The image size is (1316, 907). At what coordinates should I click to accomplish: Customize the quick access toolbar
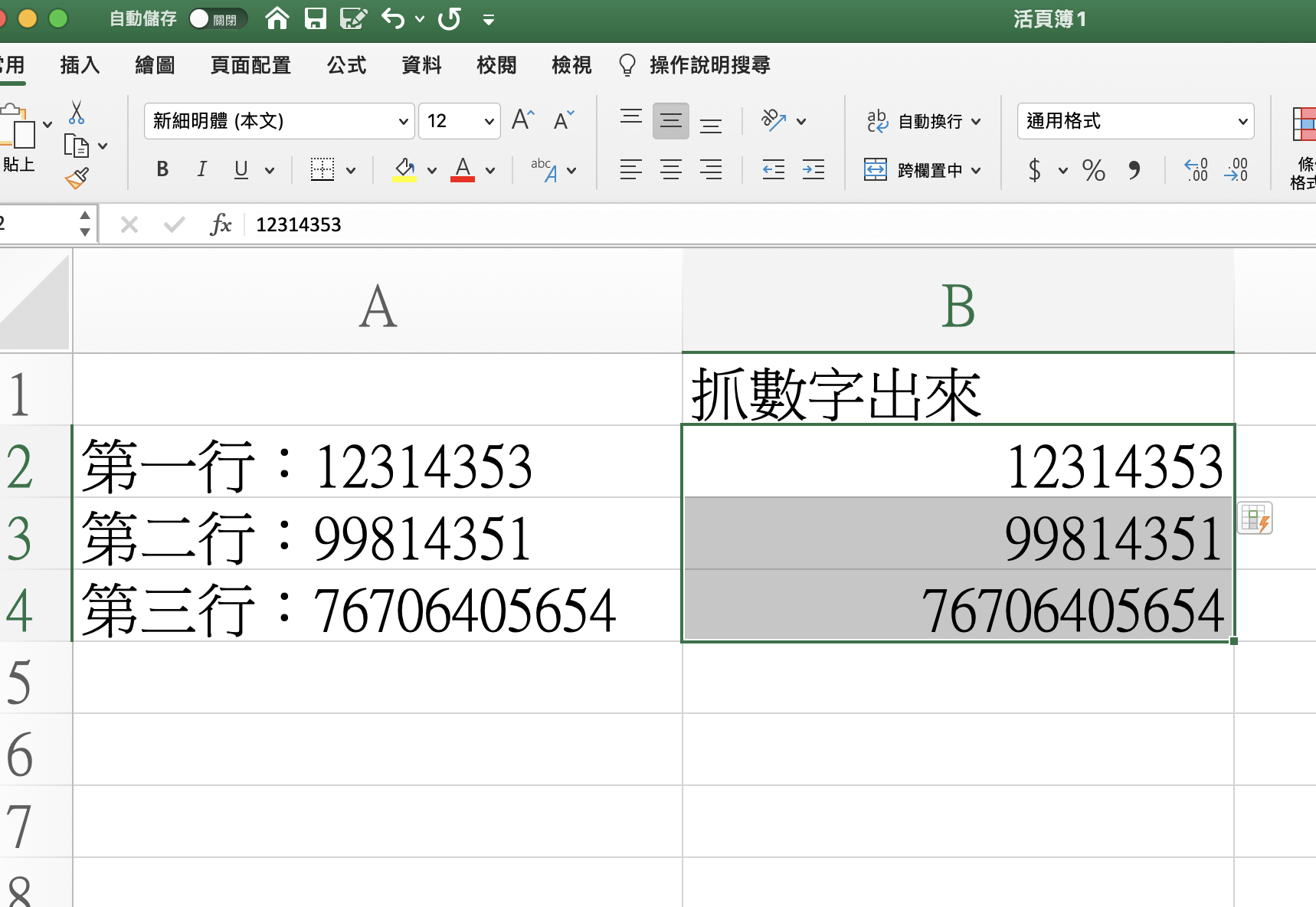488,19
